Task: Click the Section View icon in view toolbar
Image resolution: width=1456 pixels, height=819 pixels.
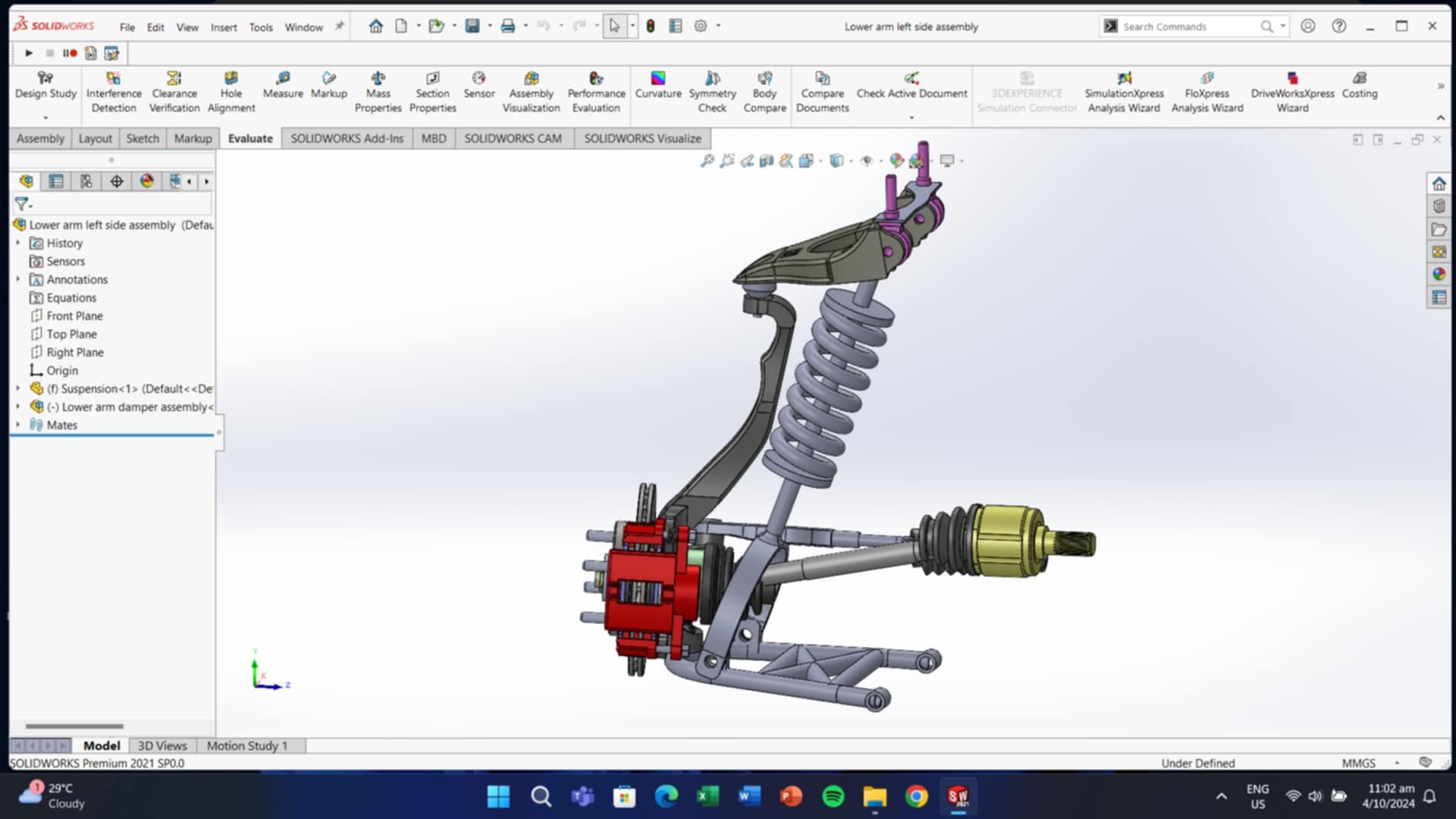Action: tap(767, 161)
